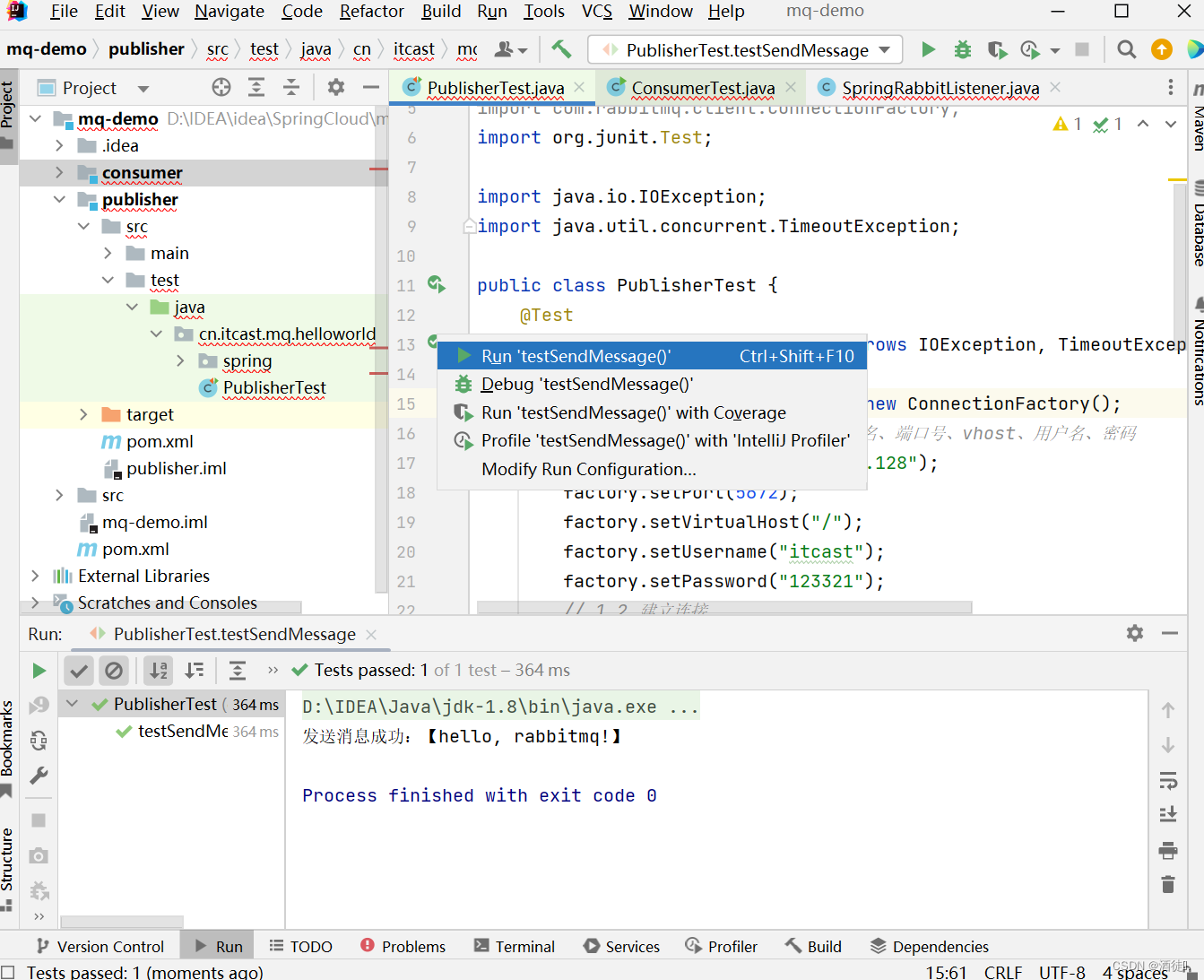The height and width of the screenshot is (980, 1204).
Task: Click the Scroll to End icon beside console
Action: 1168,814
